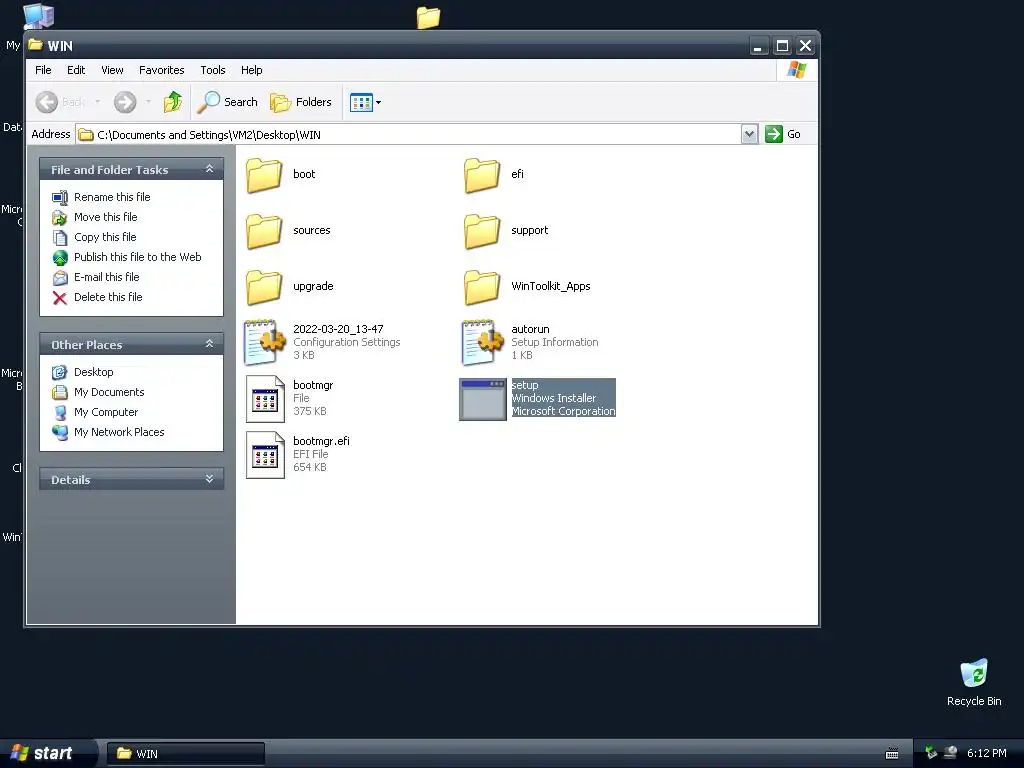The width and height of the screenshot is (1024, 768).
Task: Click the keyboard icon in taskbar
Action: tap(892, 754)
